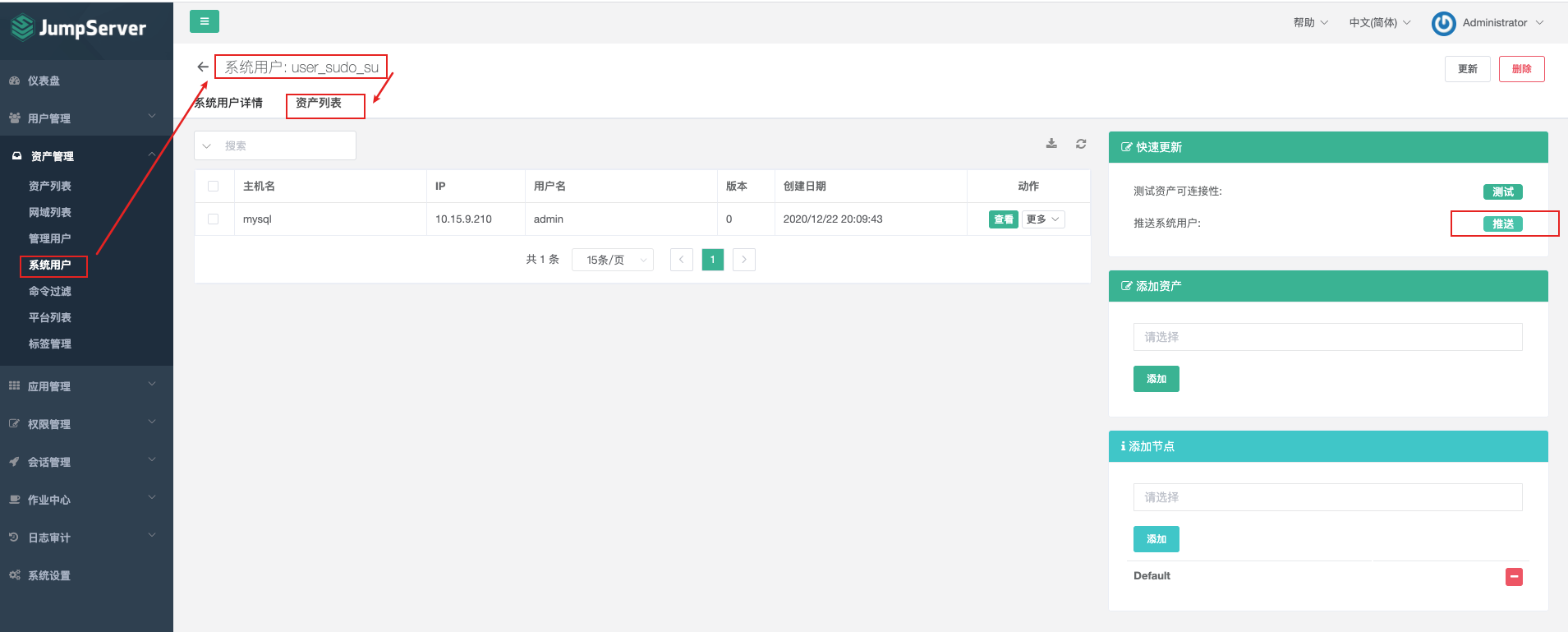
Task: Open the 请选择 field under 添加资产
Action: [x=1328, y=337]
